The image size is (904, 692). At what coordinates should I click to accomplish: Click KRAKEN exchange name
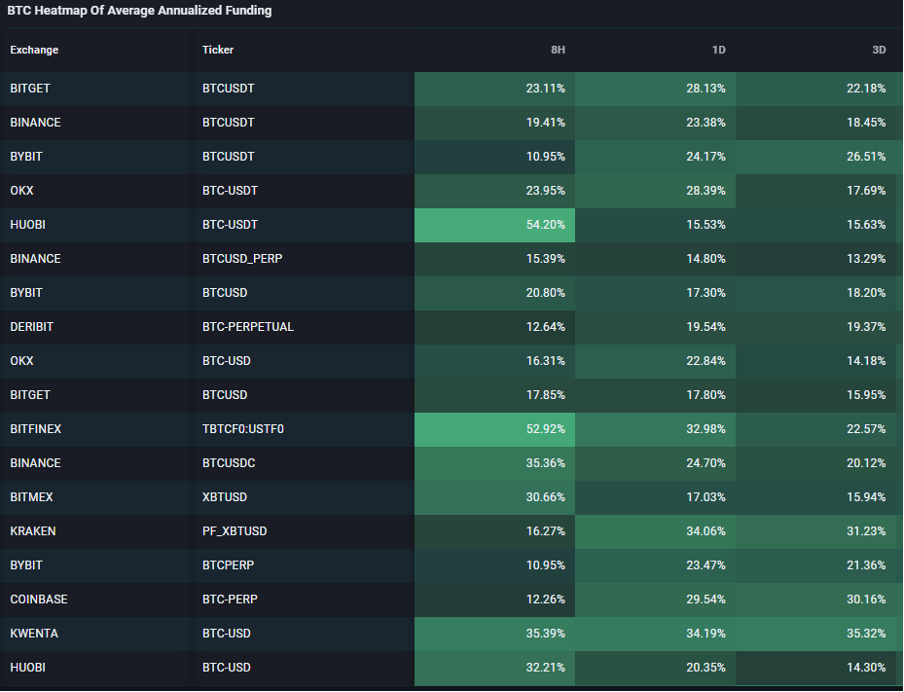[33, 531]
